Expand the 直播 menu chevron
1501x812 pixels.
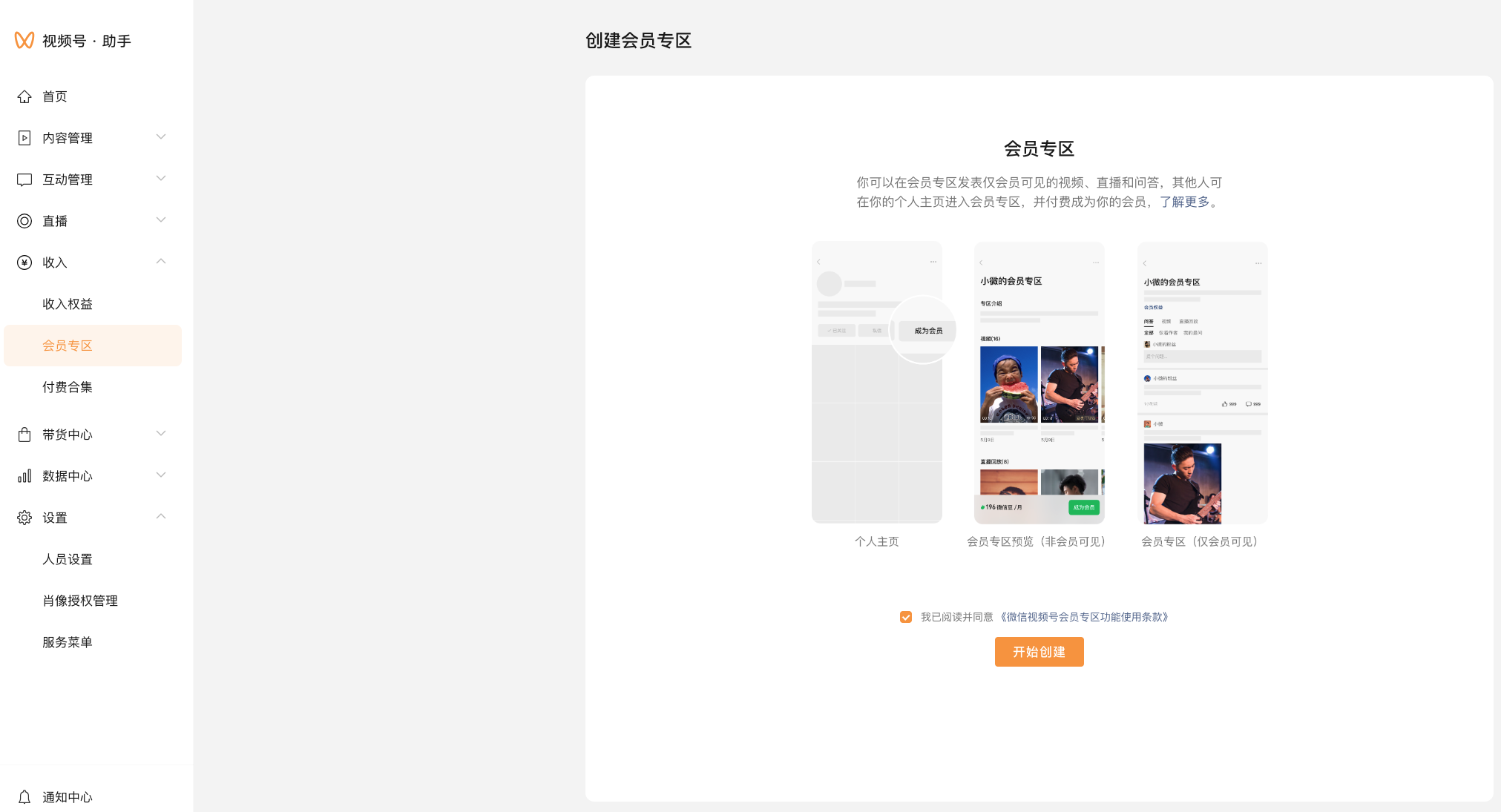161,220
